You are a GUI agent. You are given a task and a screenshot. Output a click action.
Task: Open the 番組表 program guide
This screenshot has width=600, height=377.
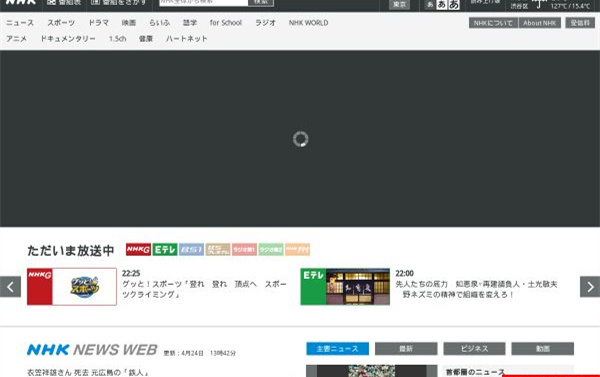click(x=64, y=2)
